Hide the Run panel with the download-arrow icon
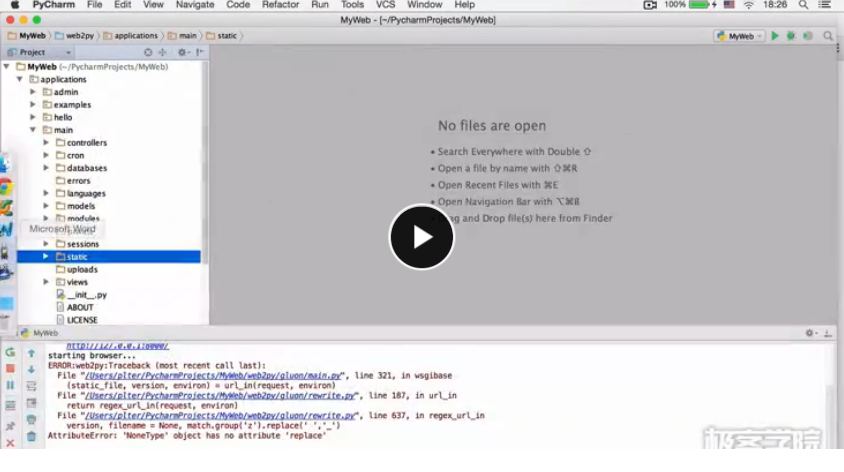 pyautogui.click(x=828, y=333)
